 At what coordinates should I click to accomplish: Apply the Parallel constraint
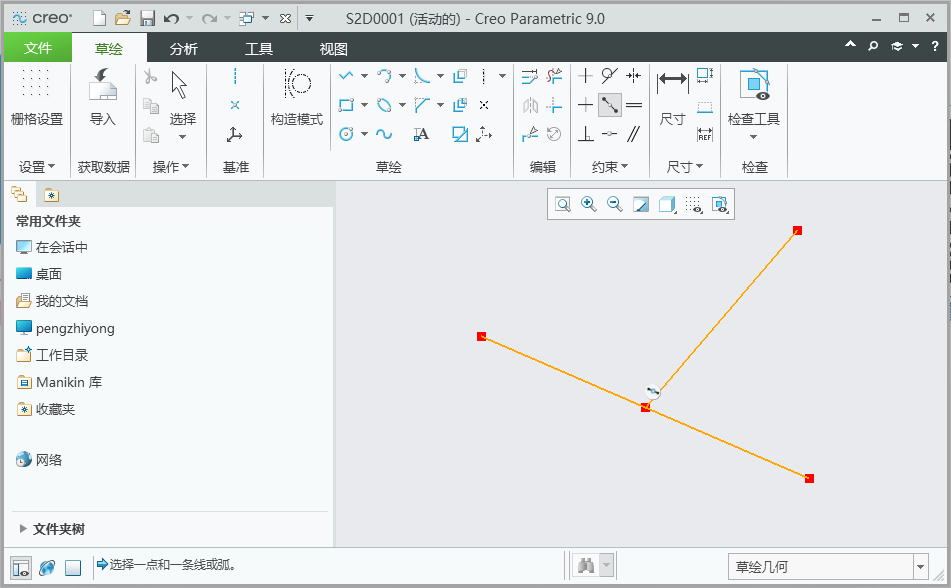click(x=634, y=134)
